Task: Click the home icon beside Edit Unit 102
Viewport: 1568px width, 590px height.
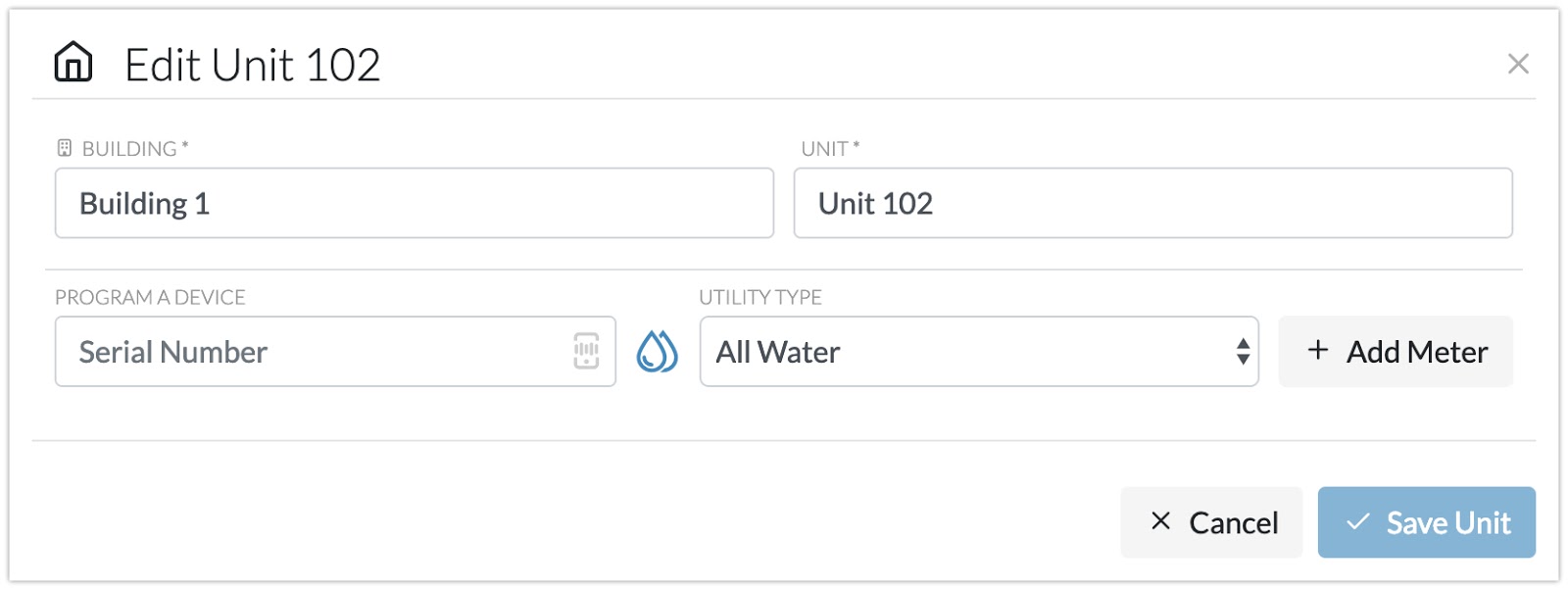Action: point(73,63)
